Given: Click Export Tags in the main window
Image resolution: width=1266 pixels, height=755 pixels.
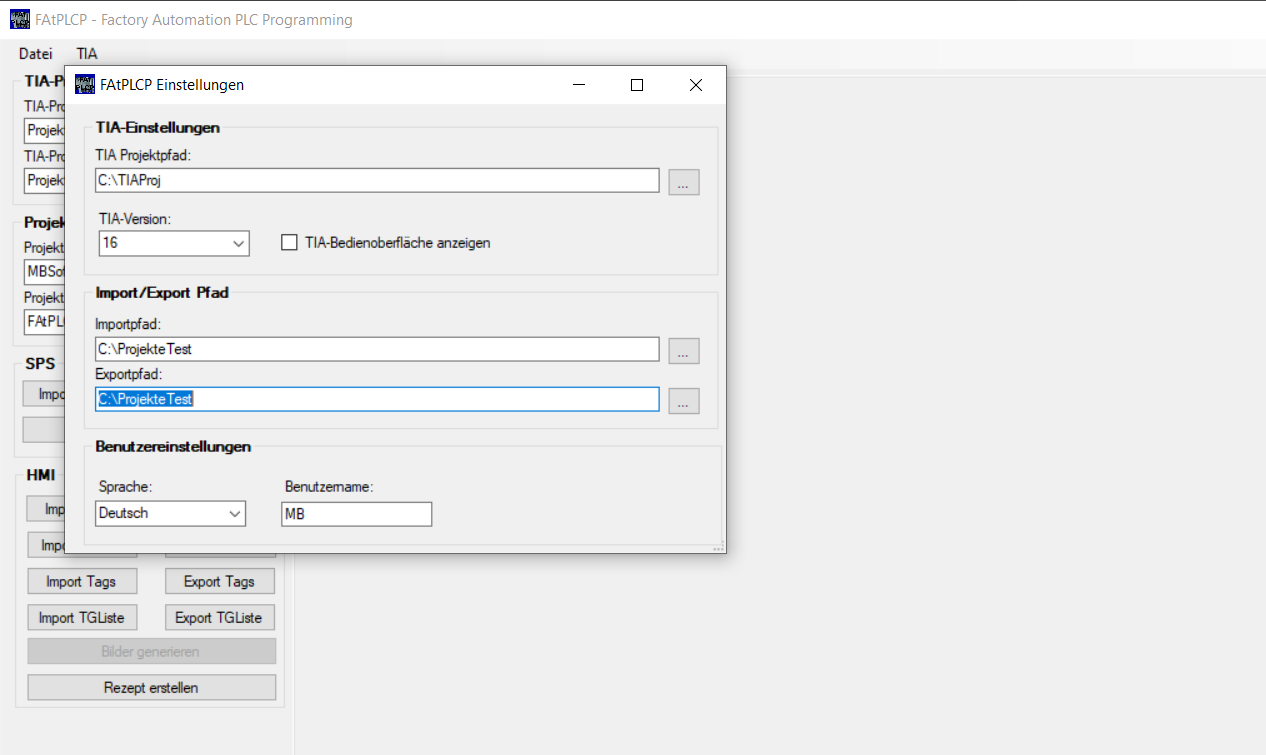Looking at the screenshot, I should (x=220, y=582).
